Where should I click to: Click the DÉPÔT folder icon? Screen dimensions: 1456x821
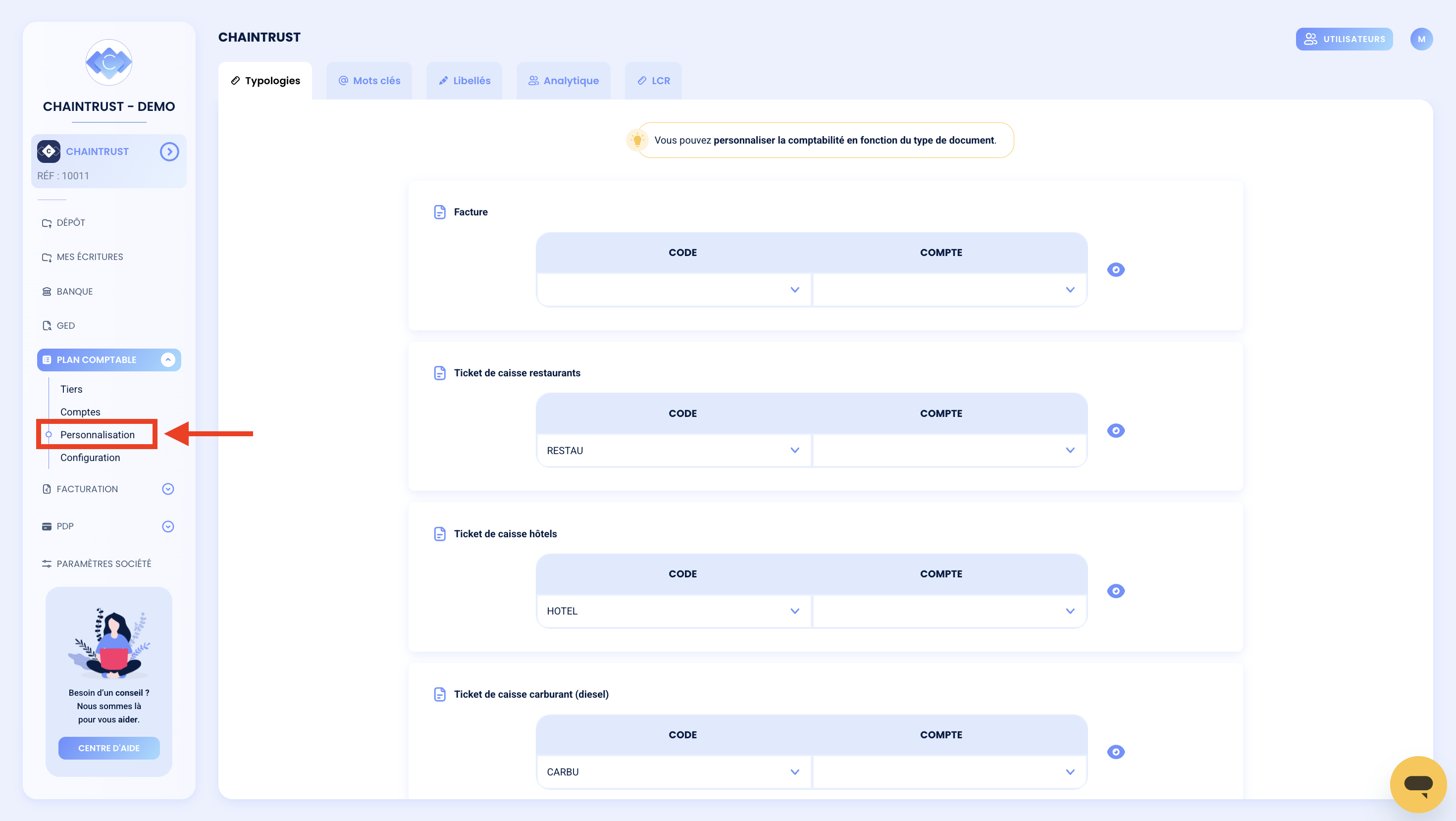(47, 223)
